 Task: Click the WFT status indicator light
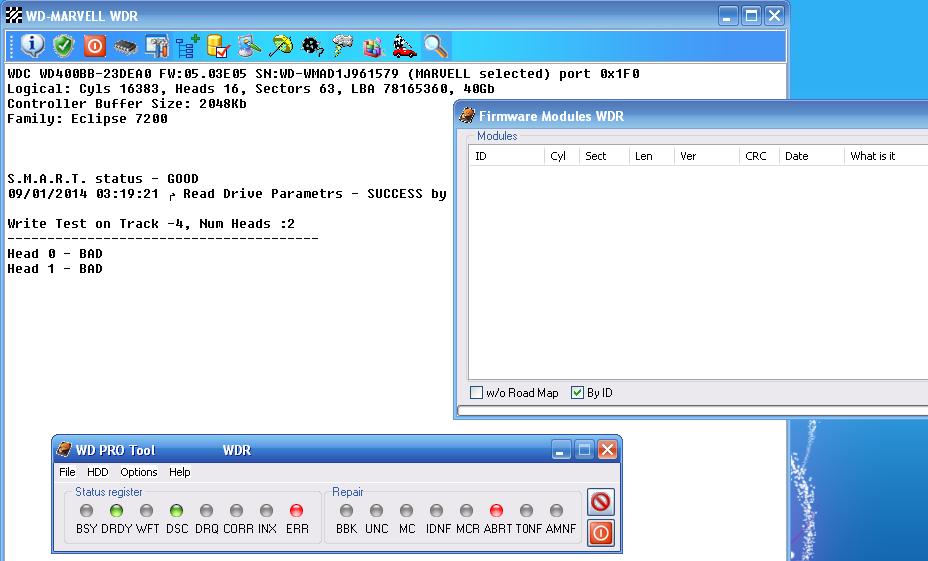coord(147,510)
